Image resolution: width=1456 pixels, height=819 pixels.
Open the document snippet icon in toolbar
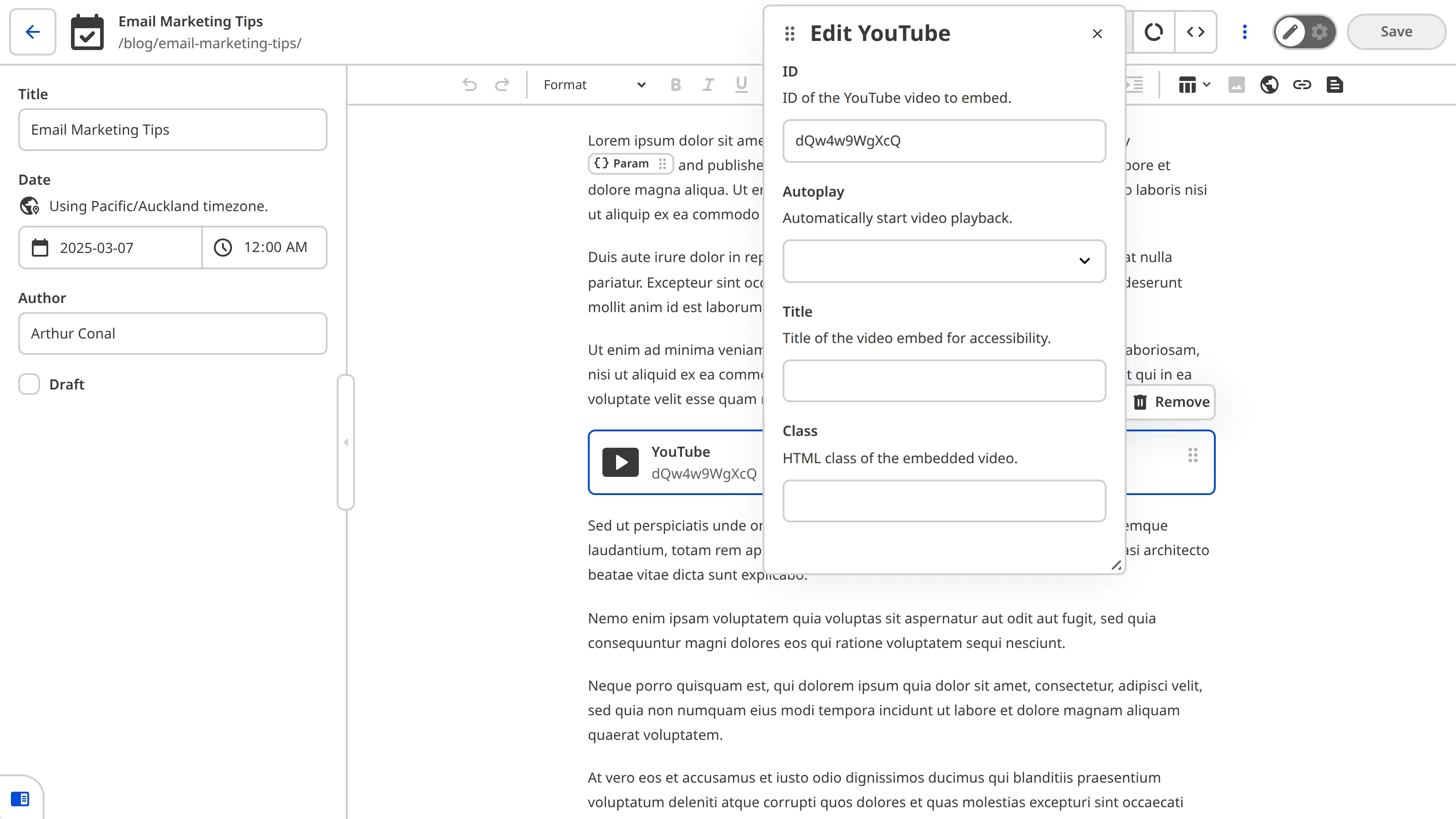1335,85
